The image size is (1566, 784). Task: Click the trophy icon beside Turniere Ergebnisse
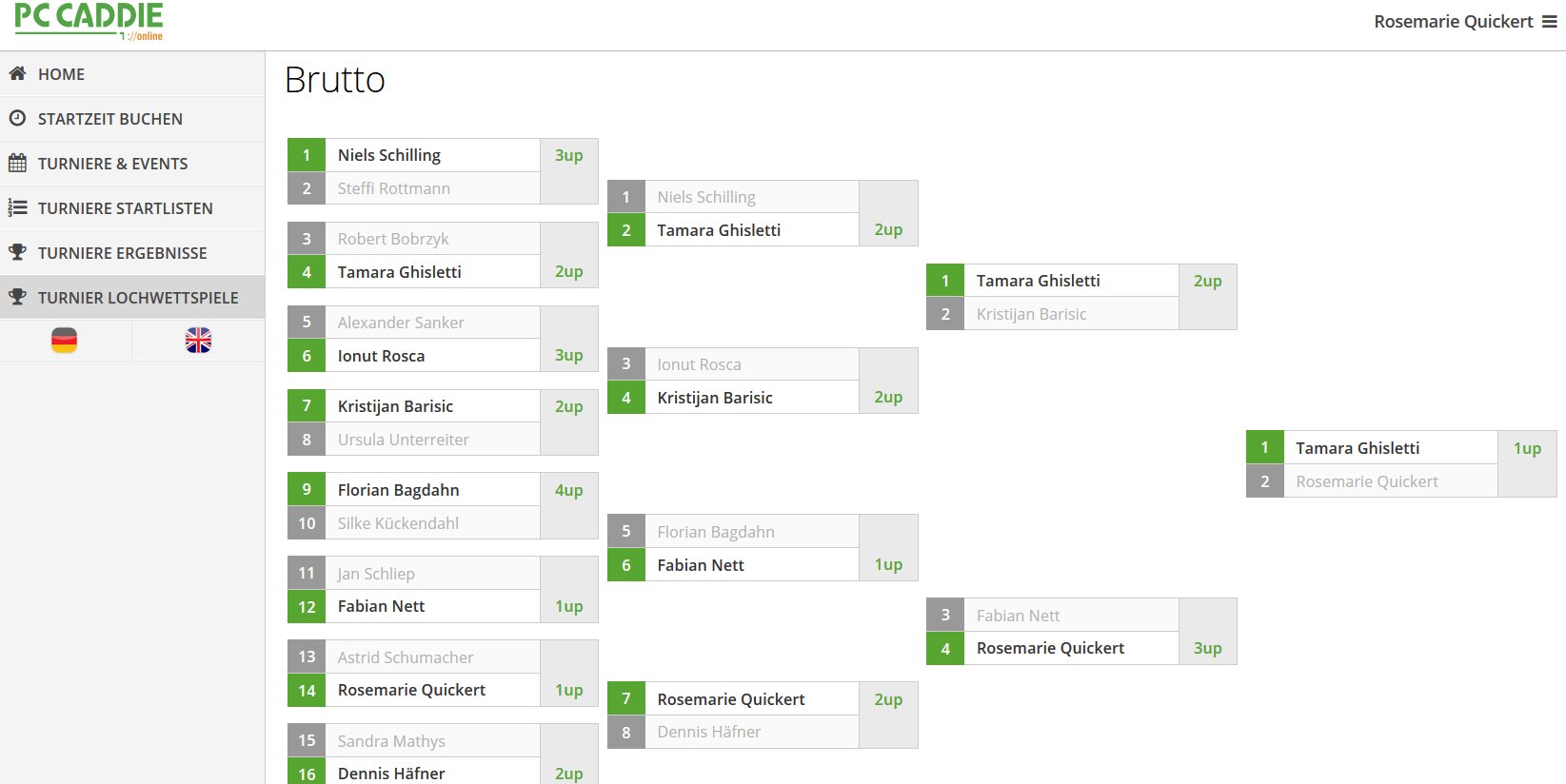(x=17, y=252)
